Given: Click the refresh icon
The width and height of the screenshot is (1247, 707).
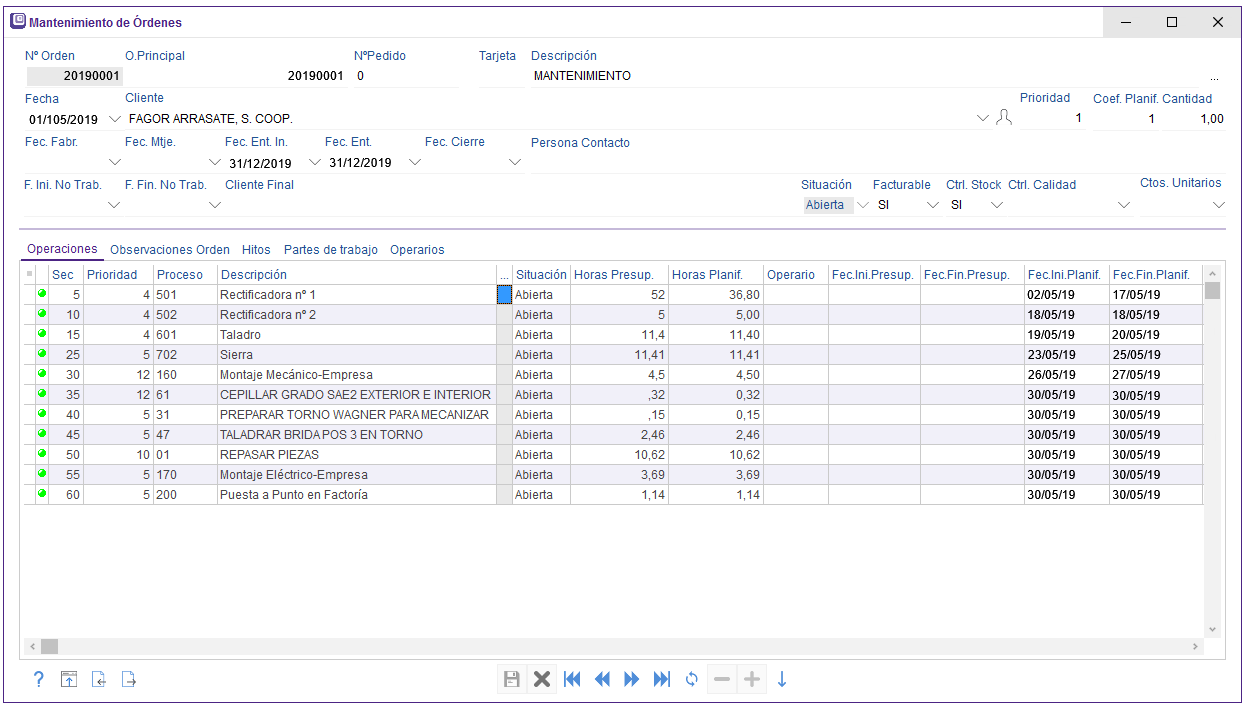Looking at the screenshot, I should tap(691, 680).
